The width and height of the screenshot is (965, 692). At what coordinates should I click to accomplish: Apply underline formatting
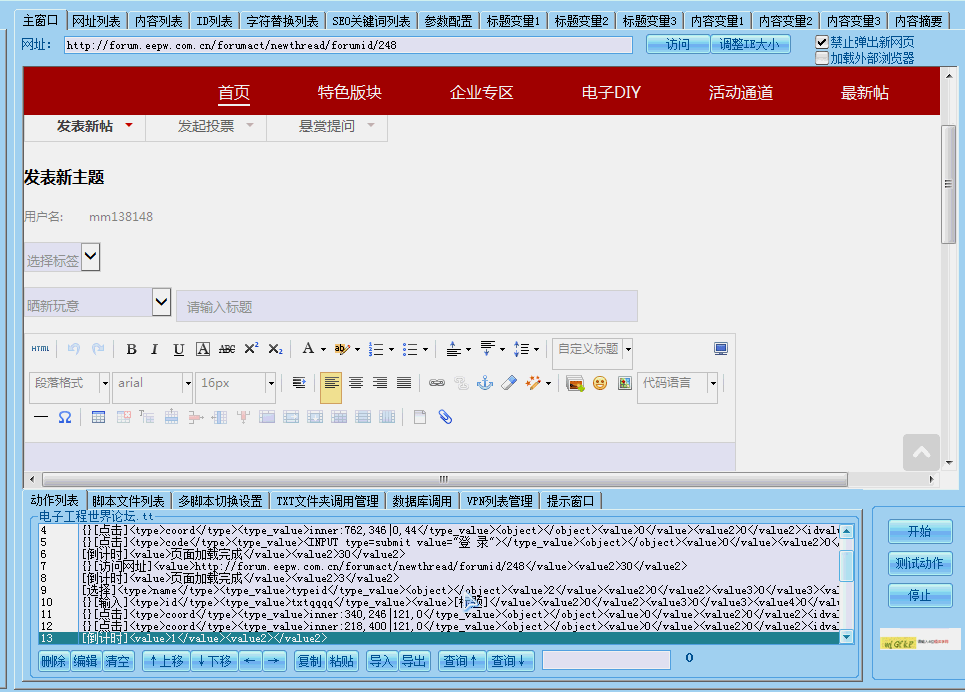[x=178, y=349]
